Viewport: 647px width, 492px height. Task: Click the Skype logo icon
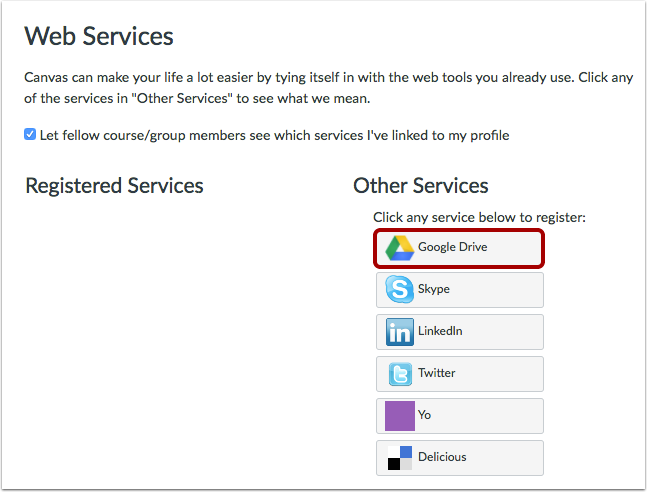pos(399,289)
